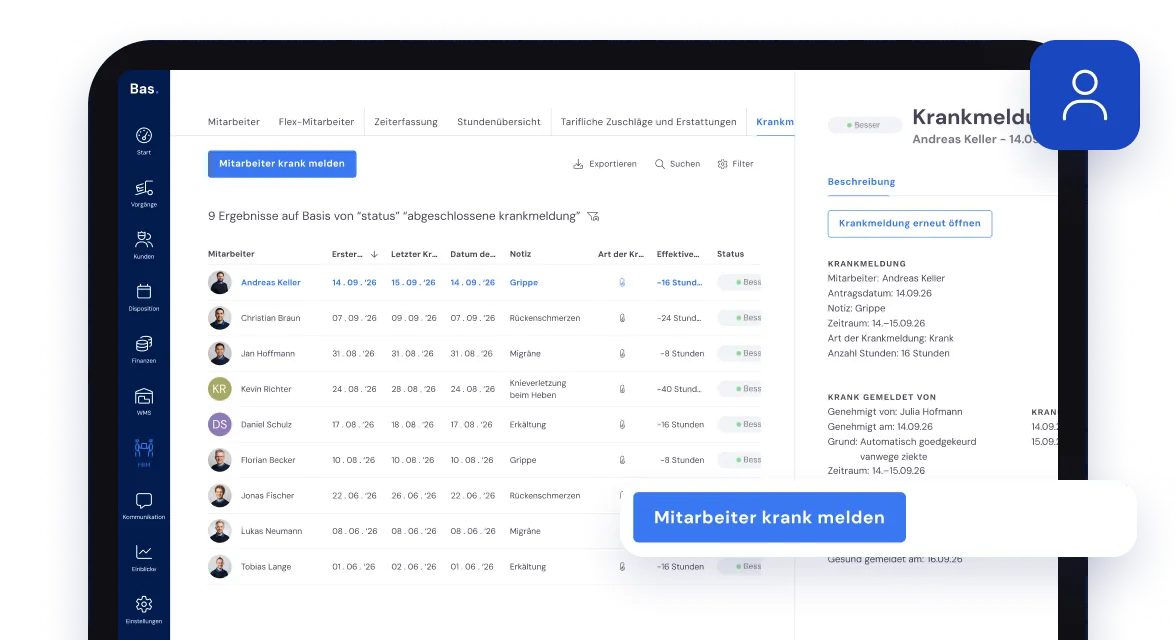
Task: Click Jan Hoffmann's profile photo
Action: tap(220, 353)
